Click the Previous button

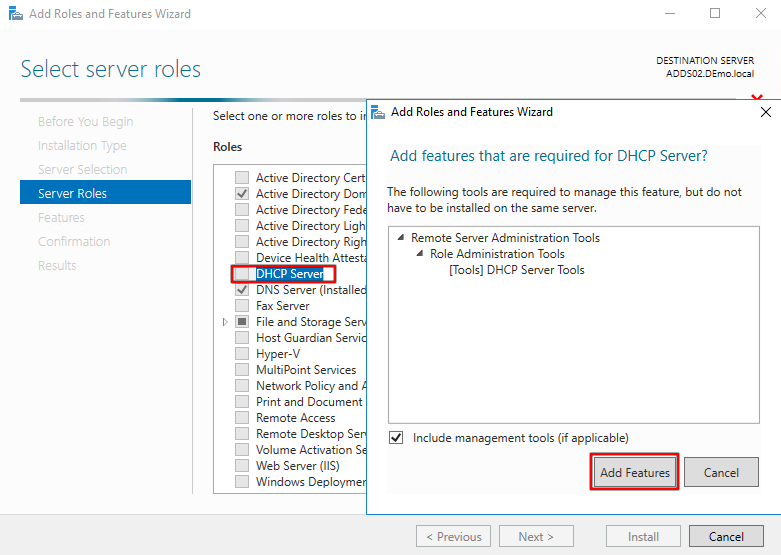click(453, 536)
